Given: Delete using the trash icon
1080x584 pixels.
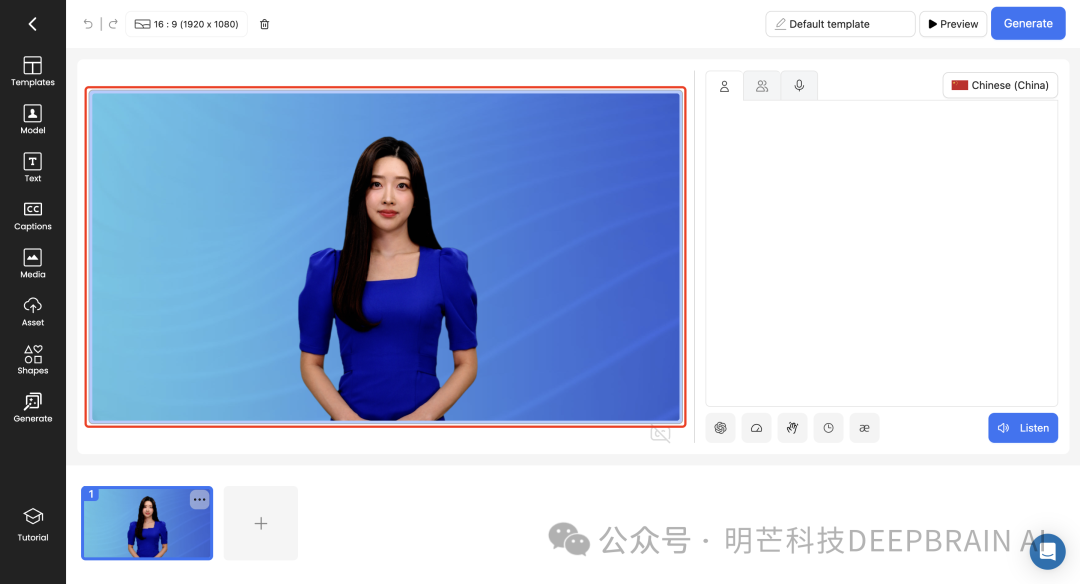Looking at the screenshot, I should pos(264,24).
